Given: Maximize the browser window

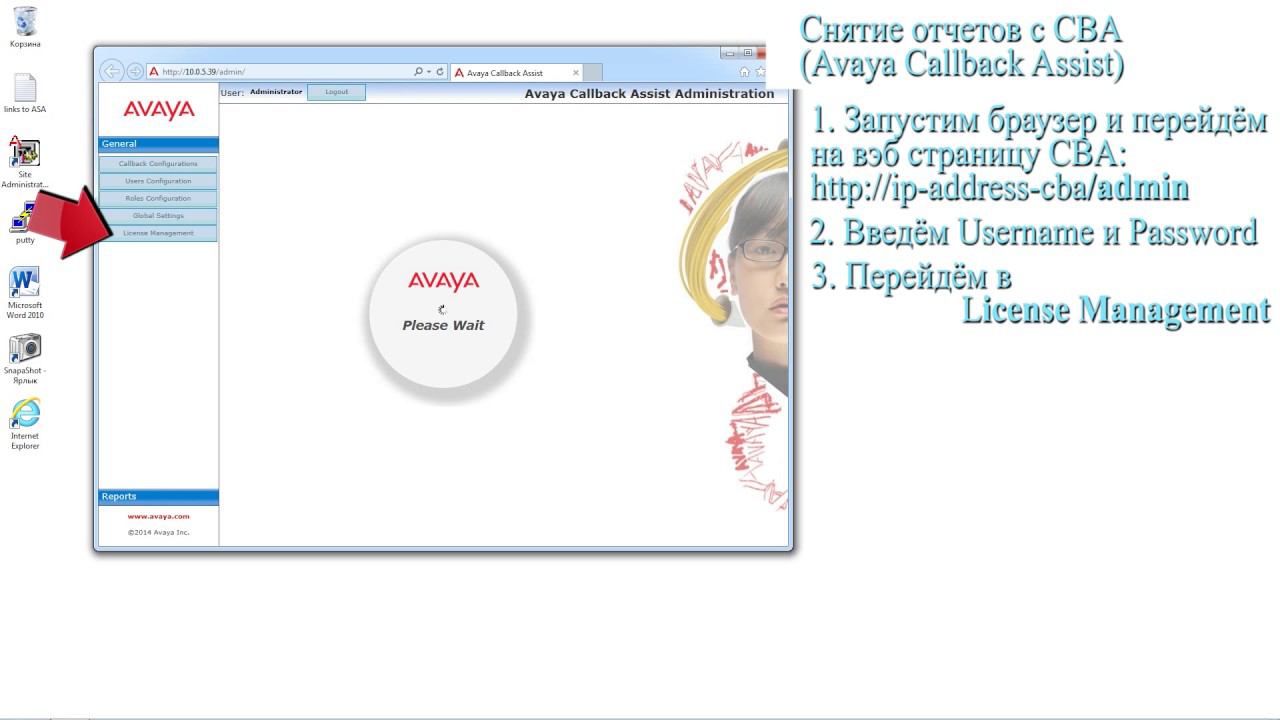Looking at the screenshot, I should (748, 53).
